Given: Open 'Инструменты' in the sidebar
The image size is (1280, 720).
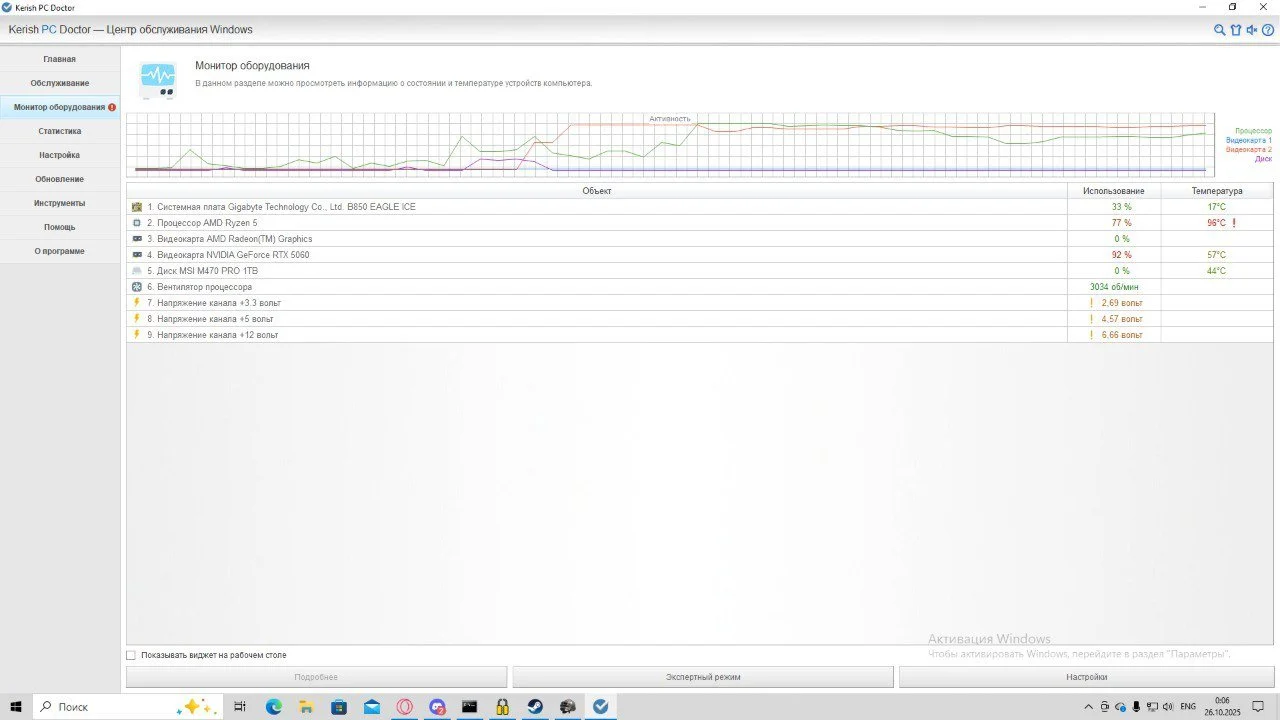Looking at the screenshot, I should click(x=59, y=203).
